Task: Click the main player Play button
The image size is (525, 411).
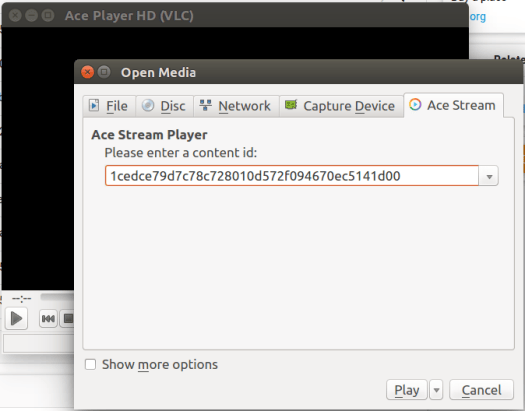Action: click(x=16, y=318)
